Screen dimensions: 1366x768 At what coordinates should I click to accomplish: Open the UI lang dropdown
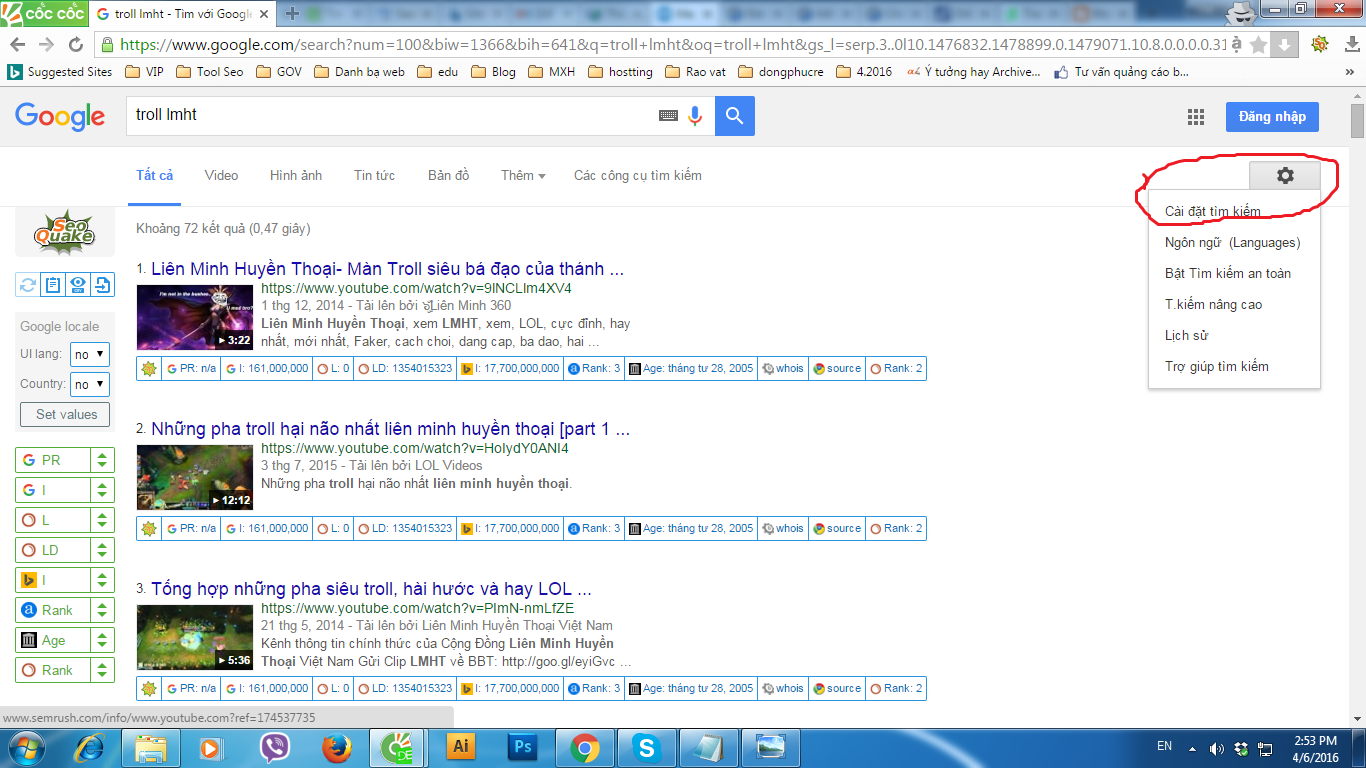(x=89, y=354)
